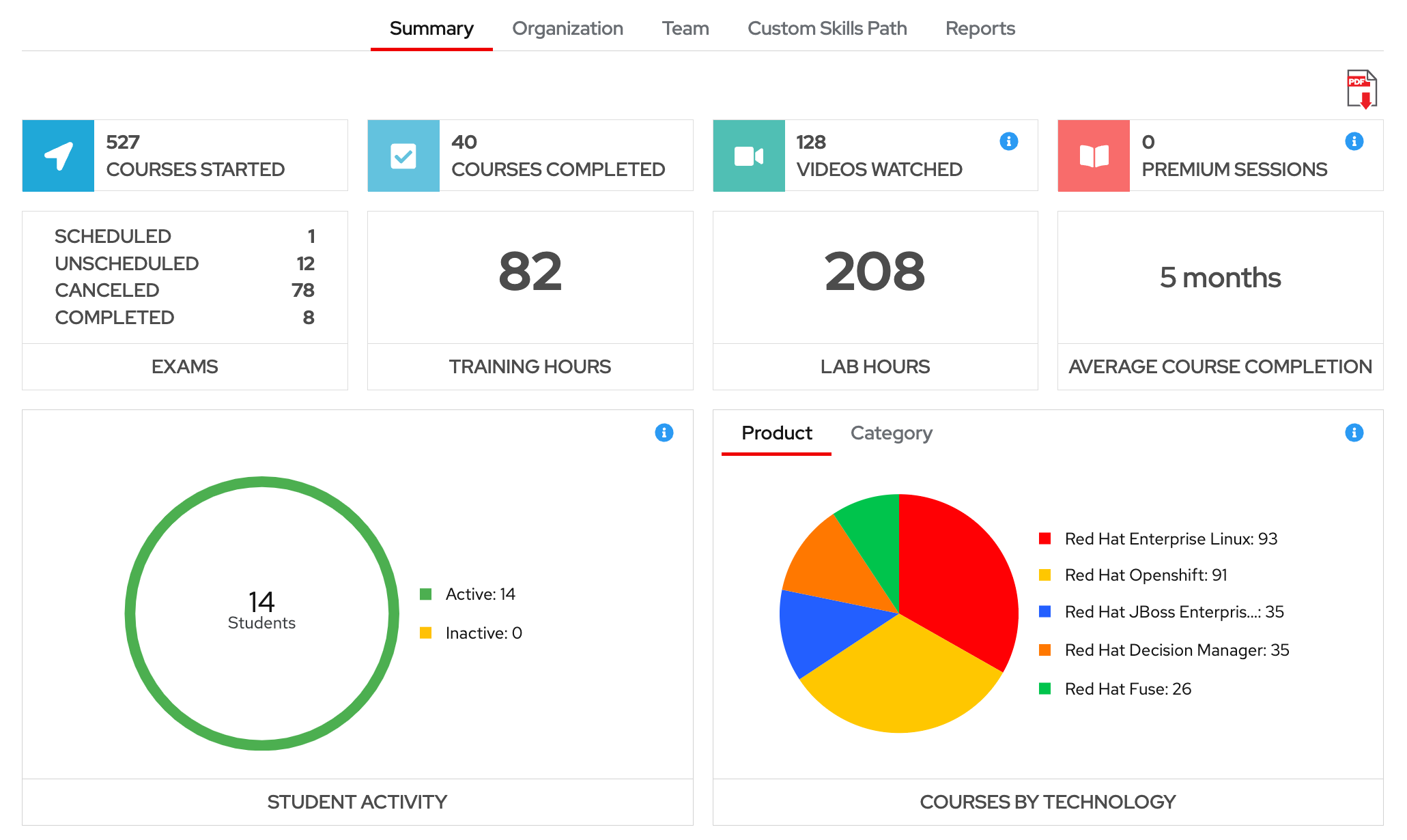Click the Custom Skills Path navigation link
This screenshot has height=840, width=1407.
(x=827, y=29)
